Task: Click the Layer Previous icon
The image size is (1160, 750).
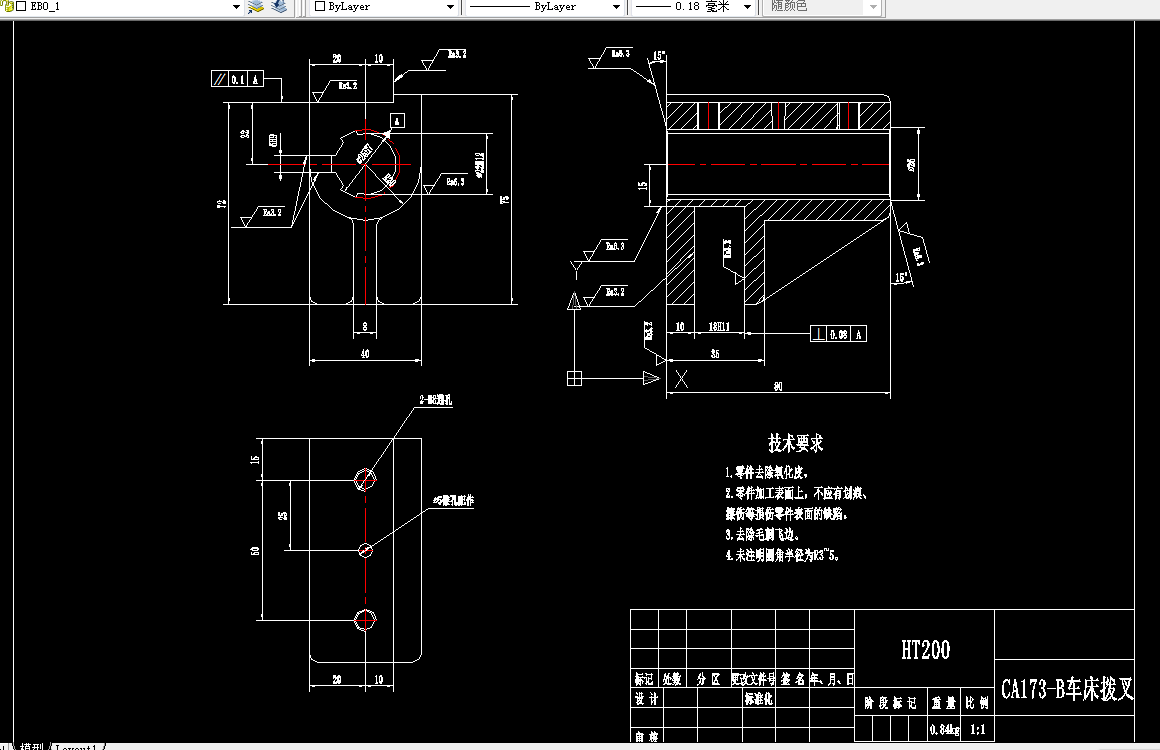Action: pyautogui.click(x=279, y=7)
